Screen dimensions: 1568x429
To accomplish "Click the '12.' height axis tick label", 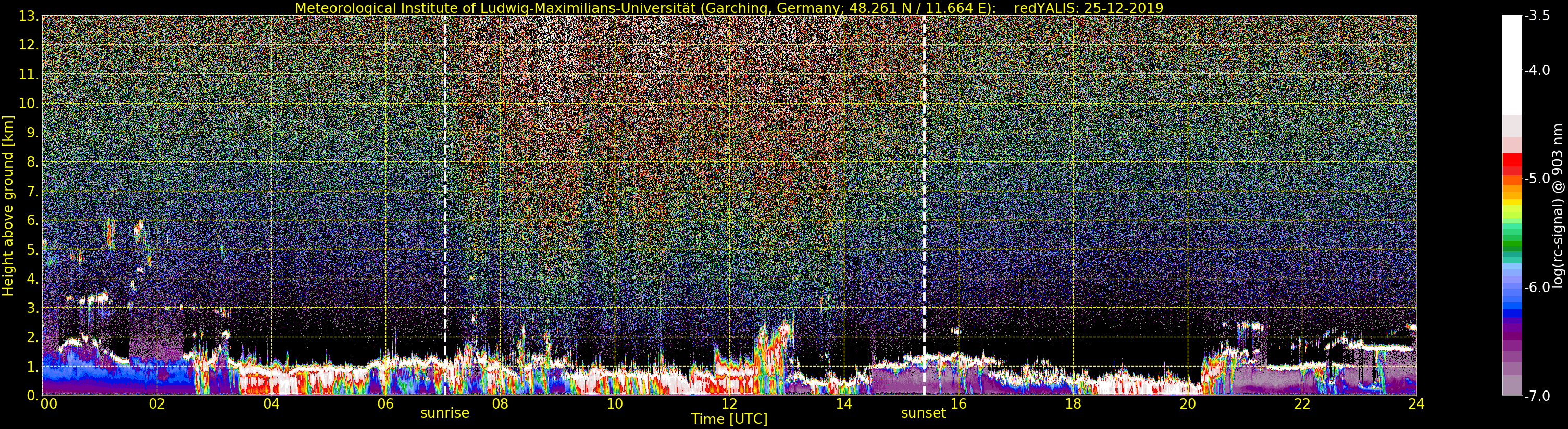I will (x=29, y=45).
